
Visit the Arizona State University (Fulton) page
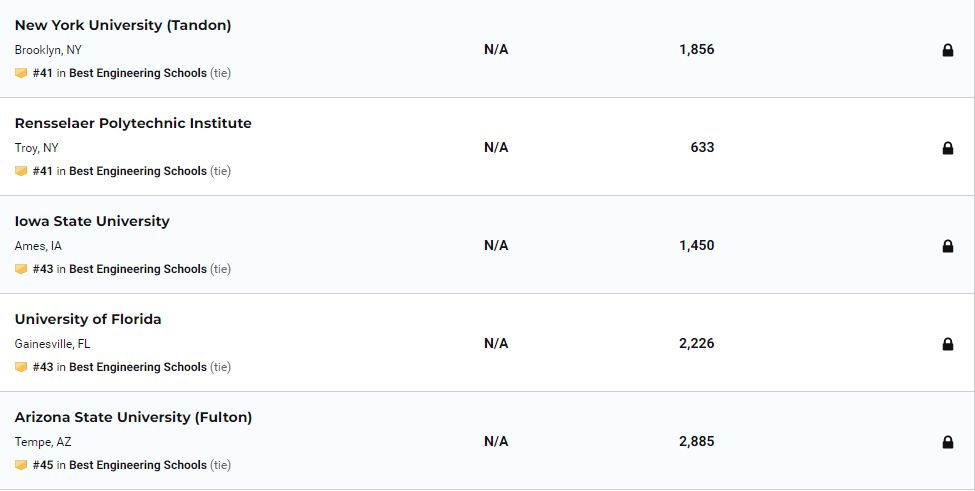click(x=133, y=417)
